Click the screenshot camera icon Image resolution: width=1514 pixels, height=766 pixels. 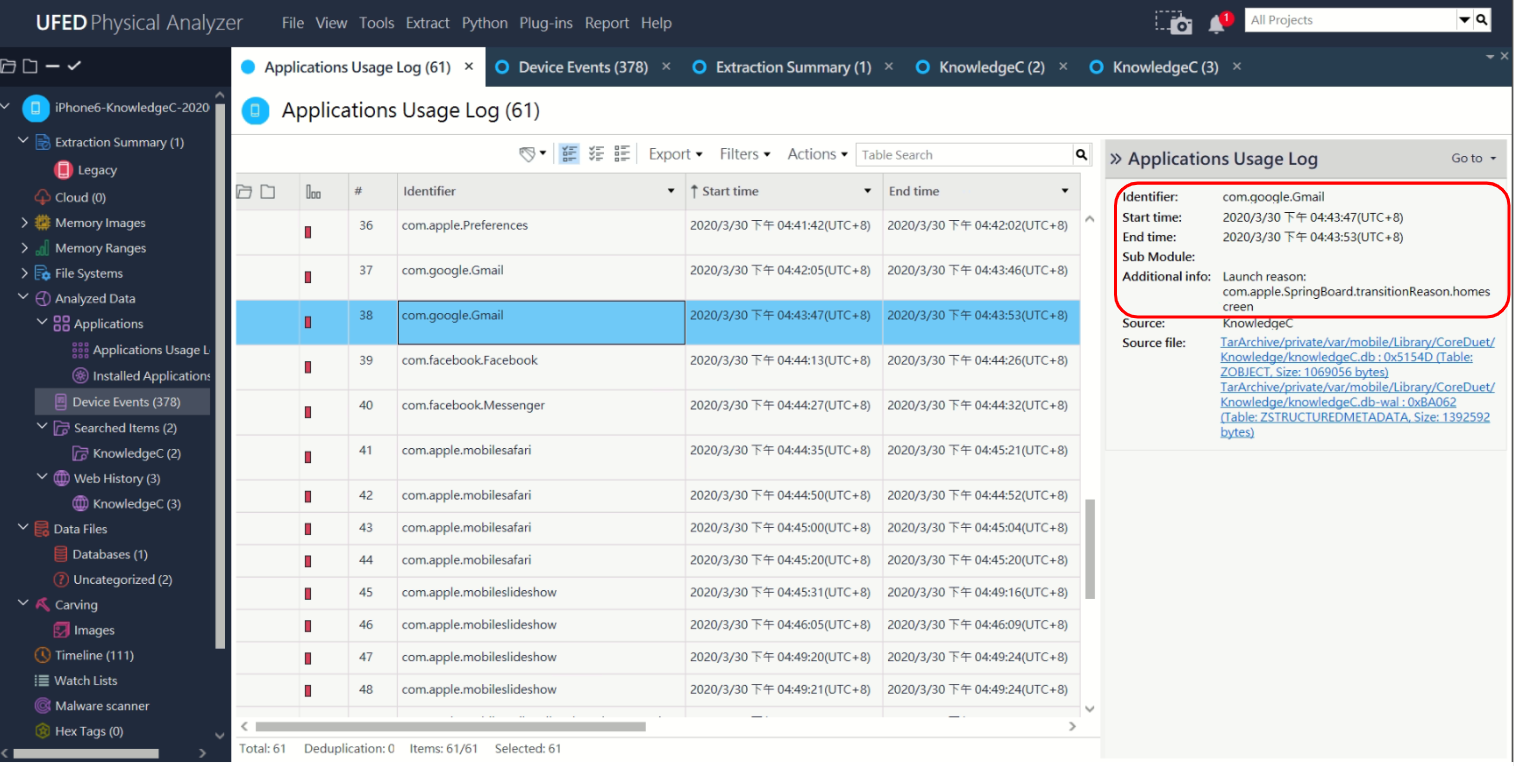1174,22
